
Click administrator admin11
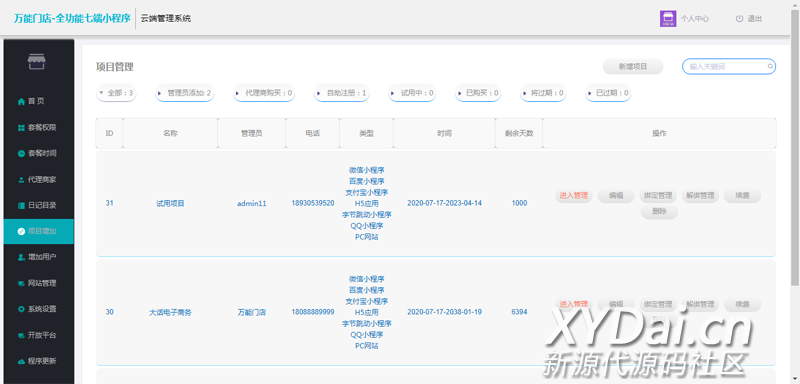(252, 203)
